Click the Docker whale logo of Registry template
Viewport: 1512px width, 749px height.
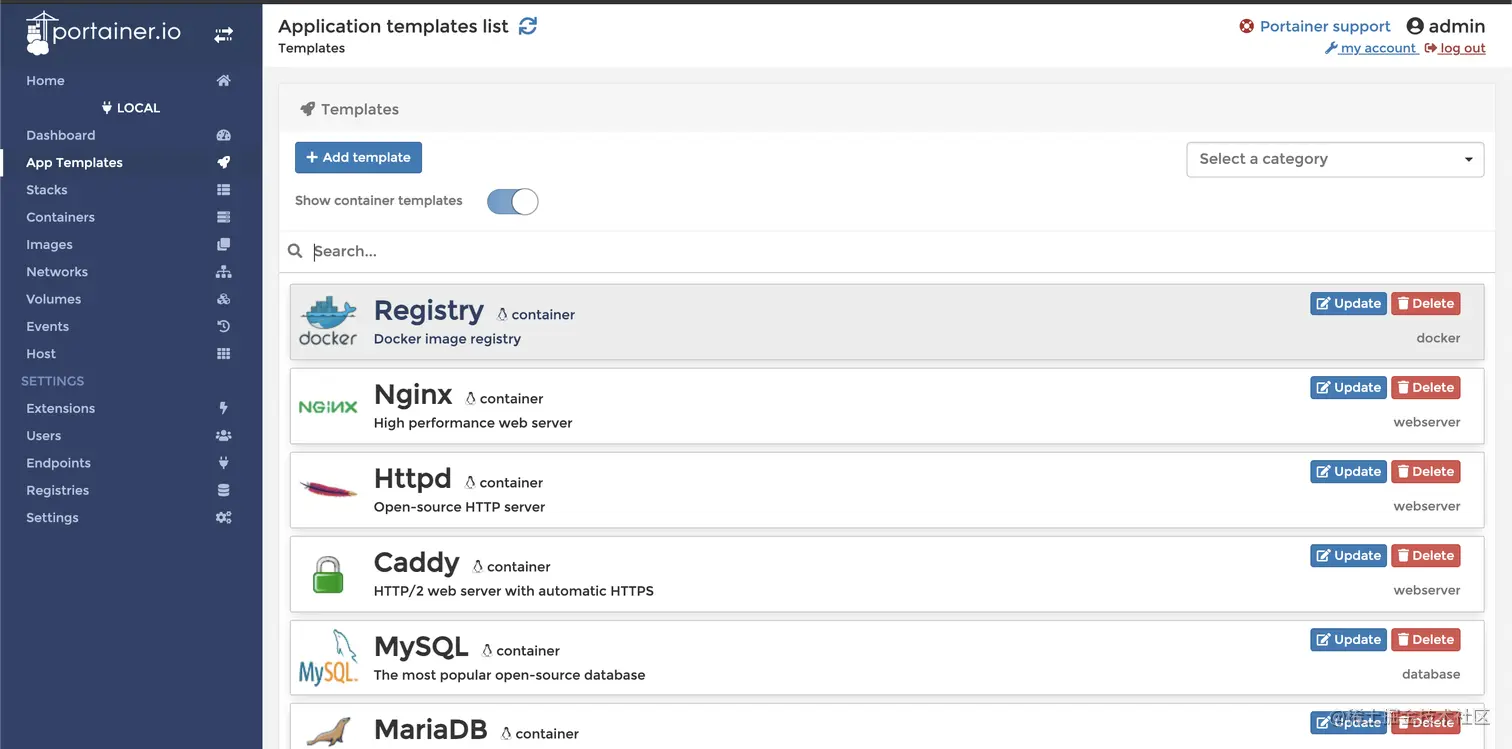click(x=328, y=322)
